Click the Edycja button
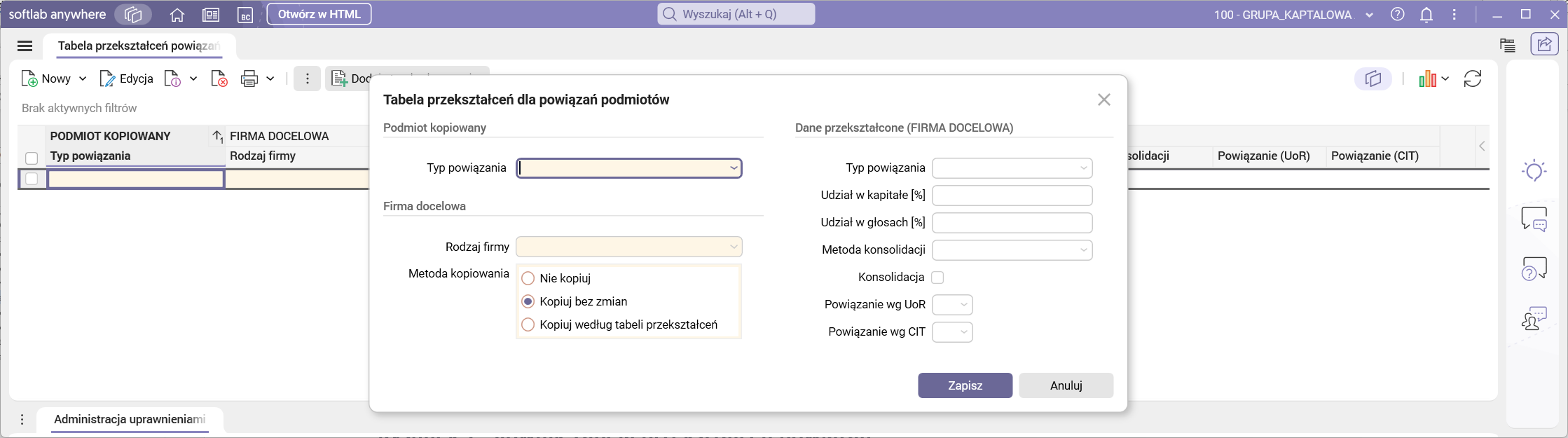 [127, 78]
